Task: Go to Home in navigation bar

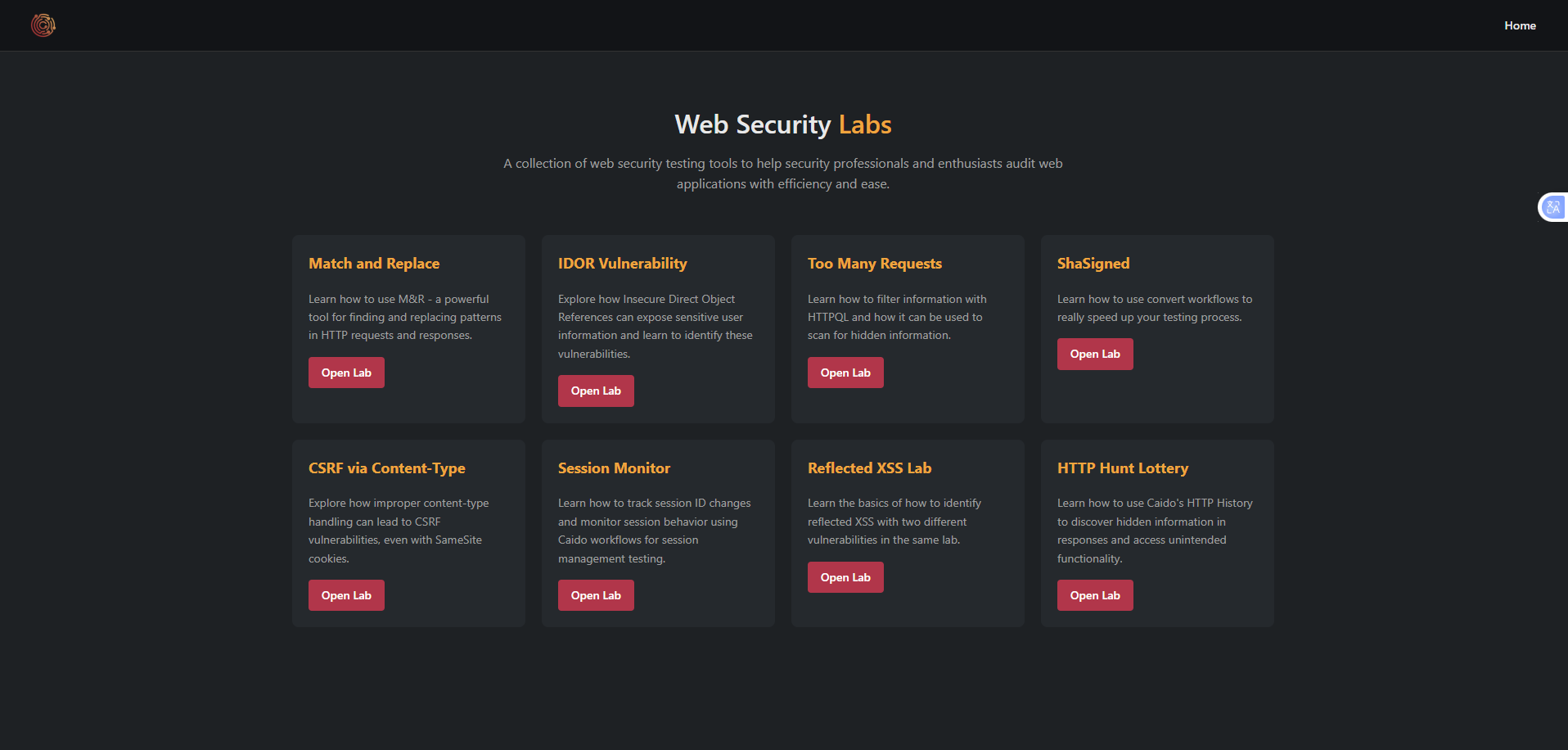Action: [x=1520, y=25]
